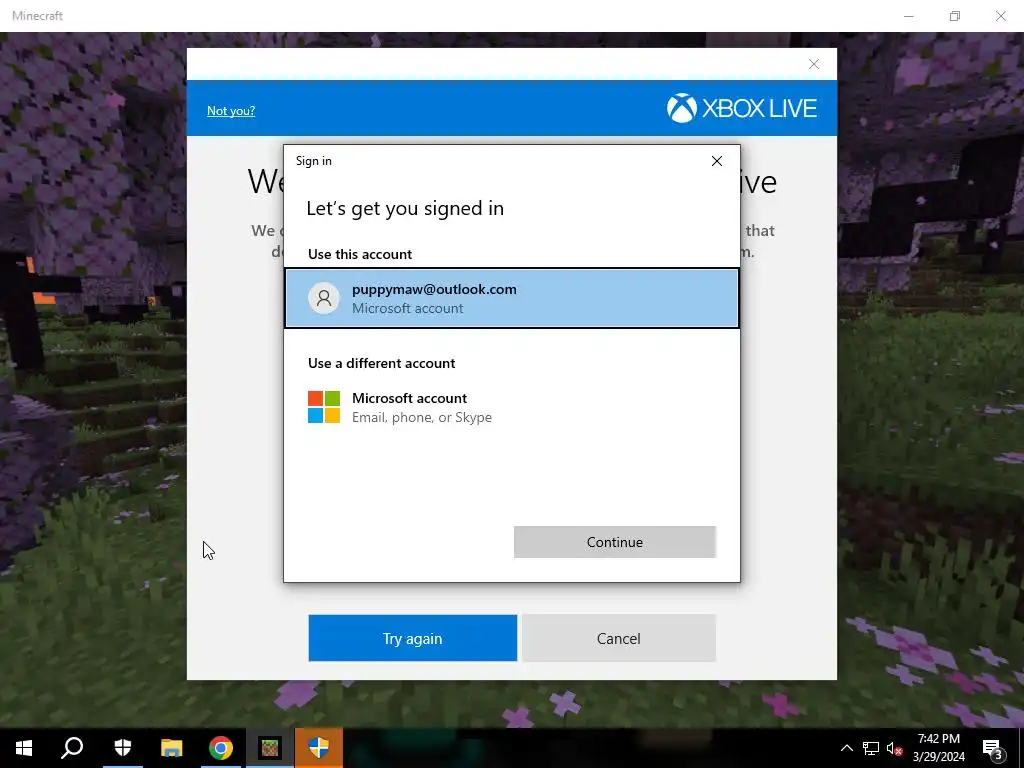This screenshot has height=768, width=1024.
Task: Show hidden system tray icons
Action: click(x=846, y=748)
